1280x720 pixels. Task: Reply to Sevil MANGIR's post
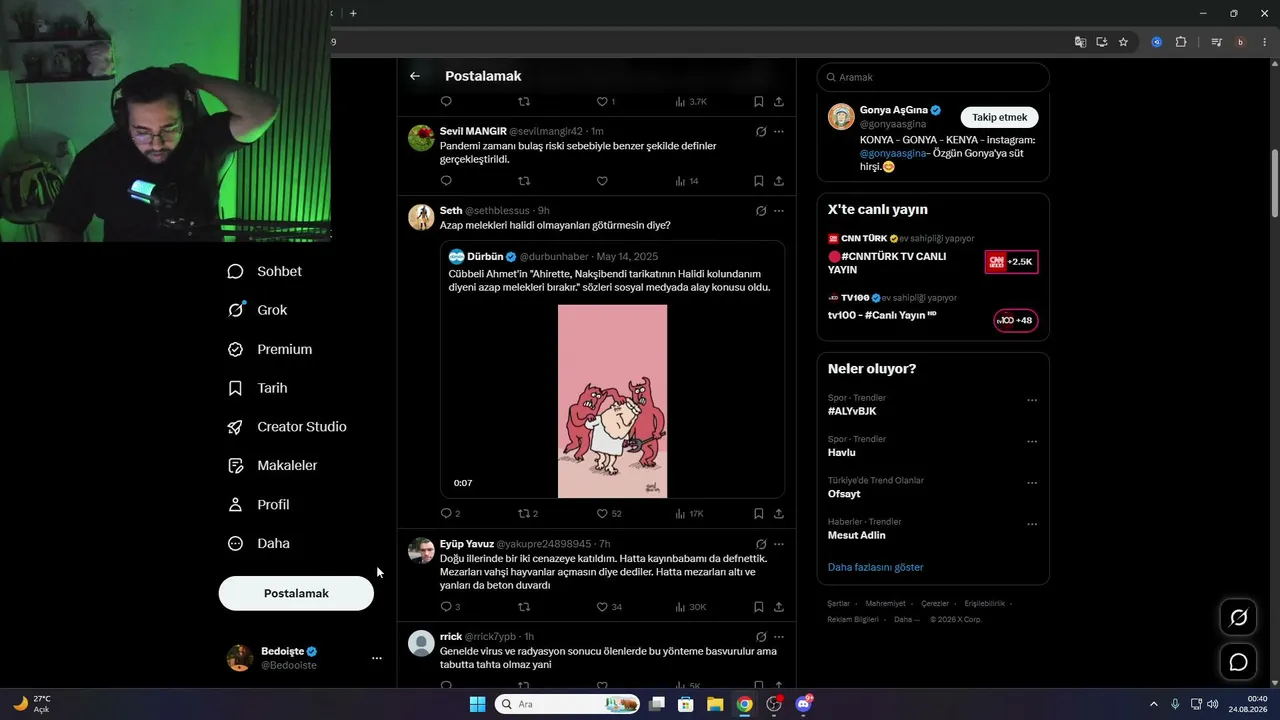click(446, 181)
